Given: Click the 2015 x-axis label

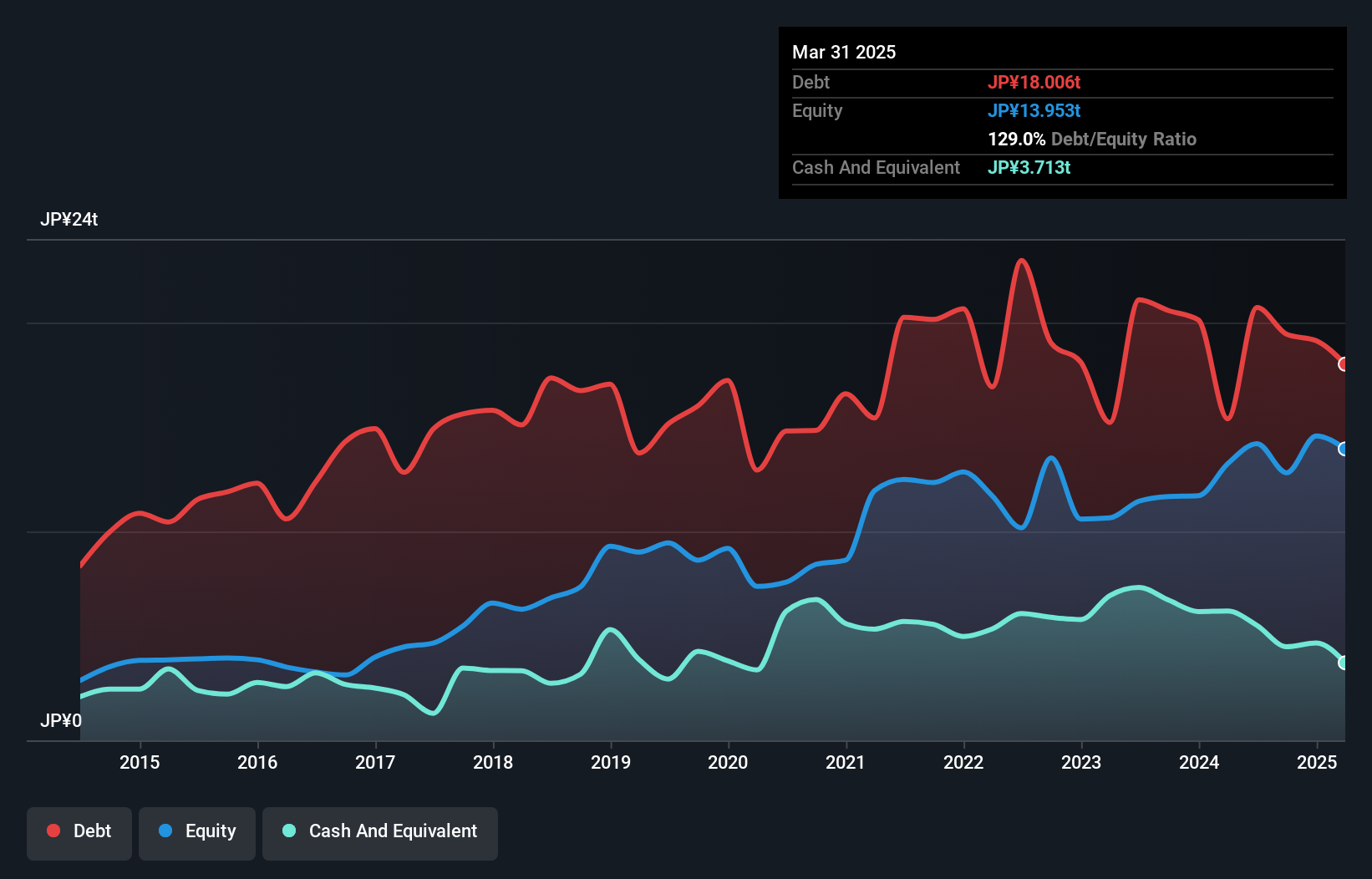Looking at the screenshot, I should point(140,762).
